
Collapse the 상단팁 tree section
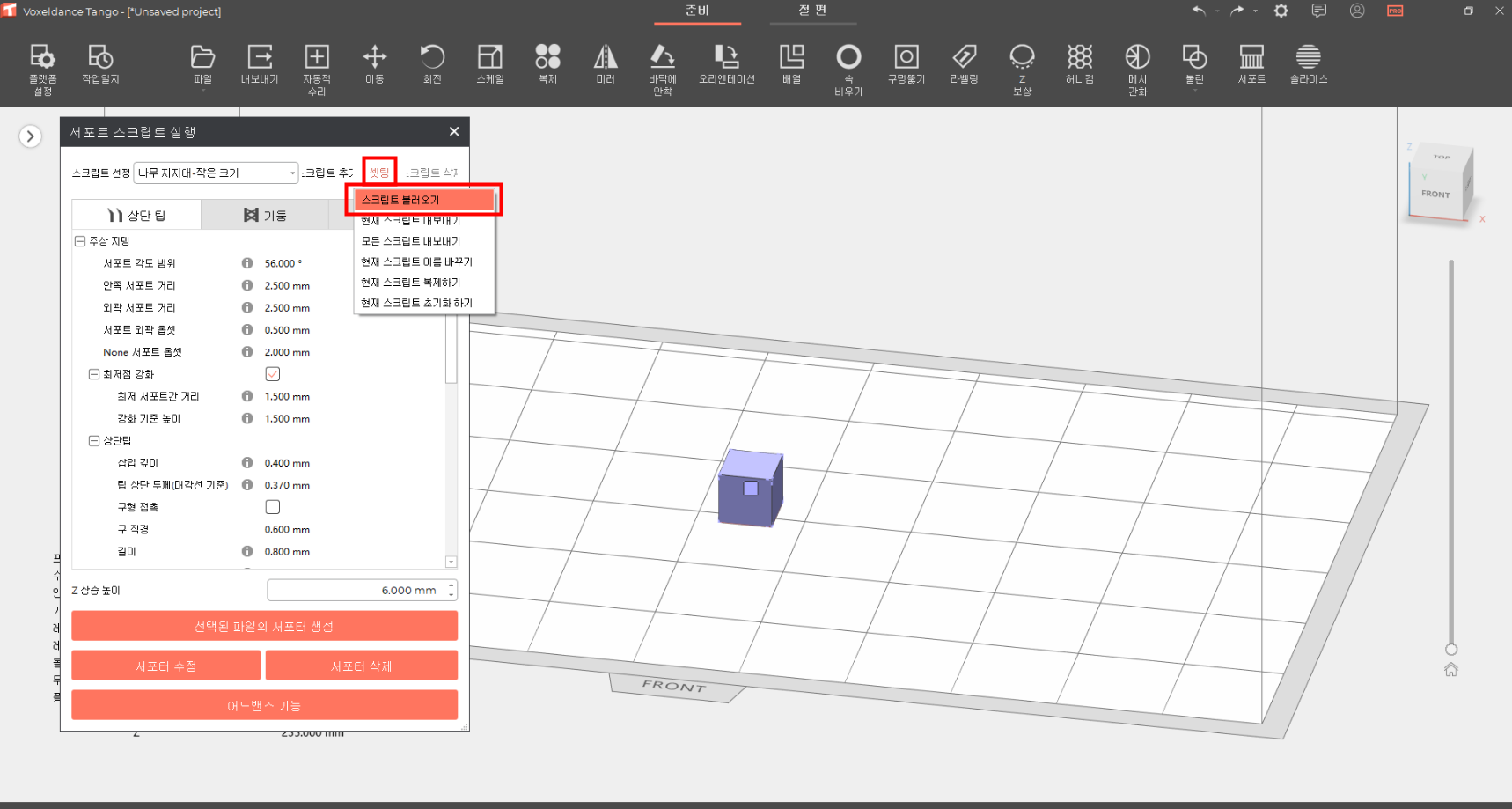pyautogui.click(x=94, y=441)
